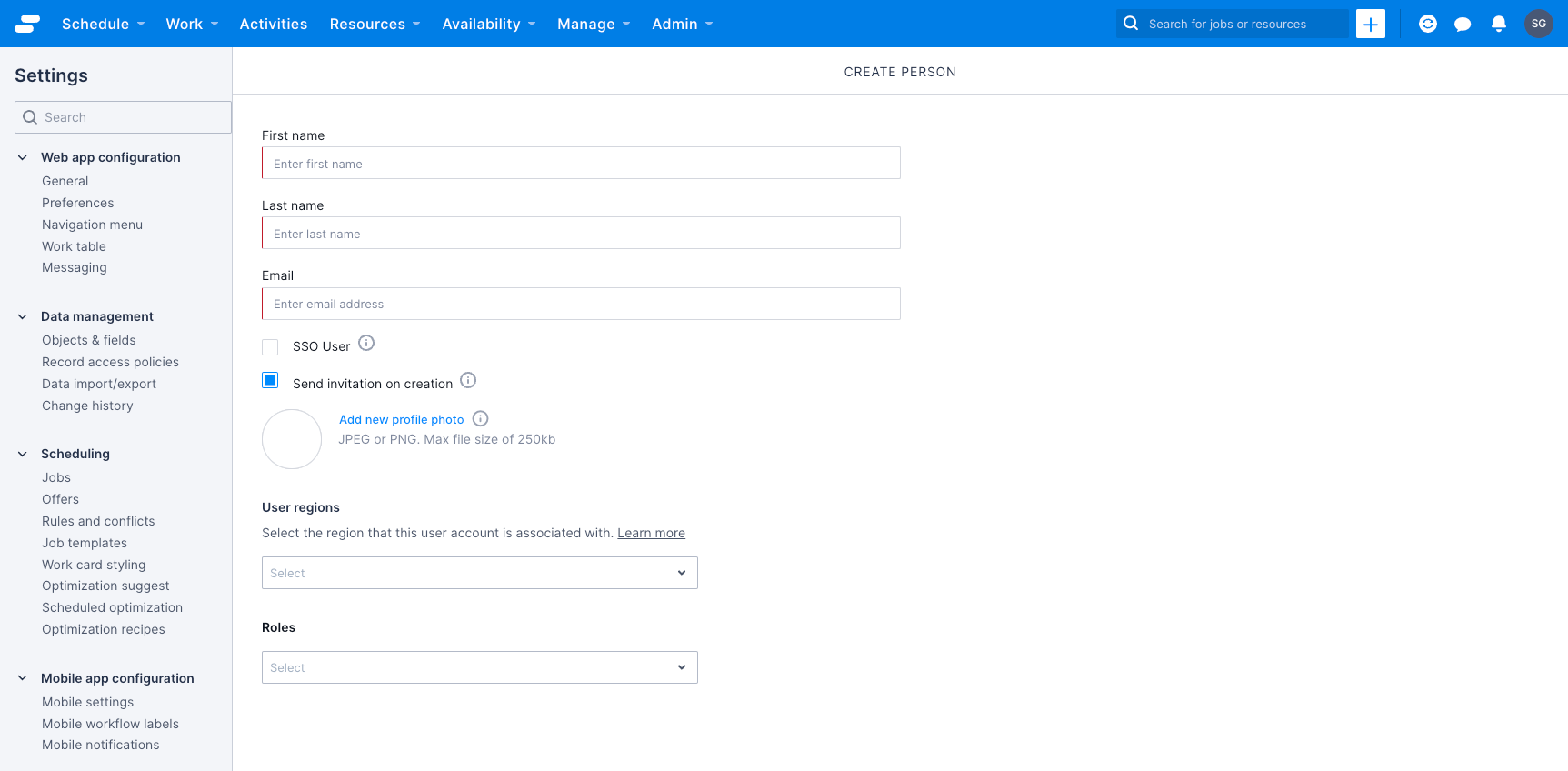The height and width of the screenshot is (771, 1568).
Task: Focus the First name field
Action: [x=581, y=163]
